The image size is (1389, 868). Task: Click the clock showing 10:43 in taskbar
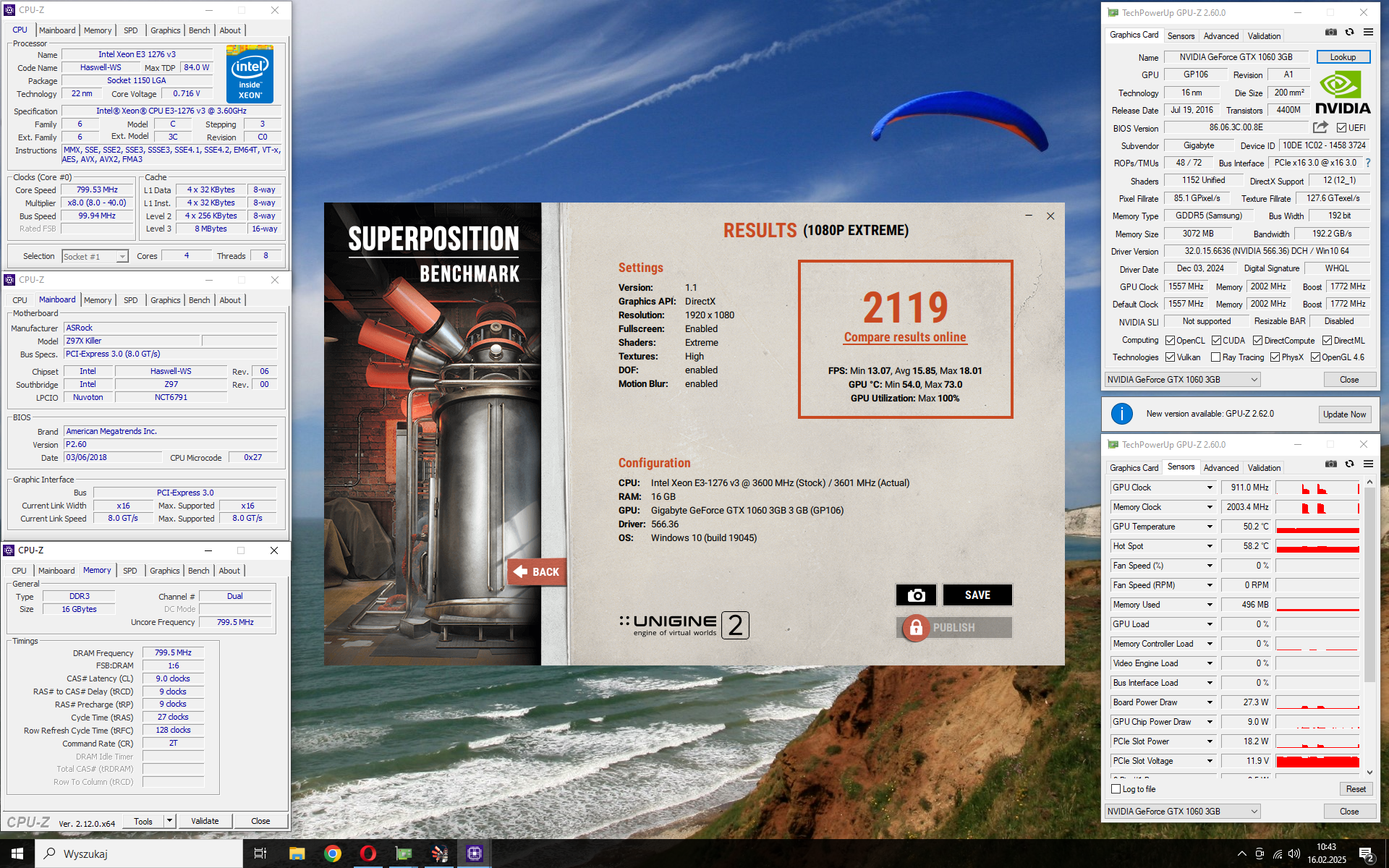[1326, 846]
